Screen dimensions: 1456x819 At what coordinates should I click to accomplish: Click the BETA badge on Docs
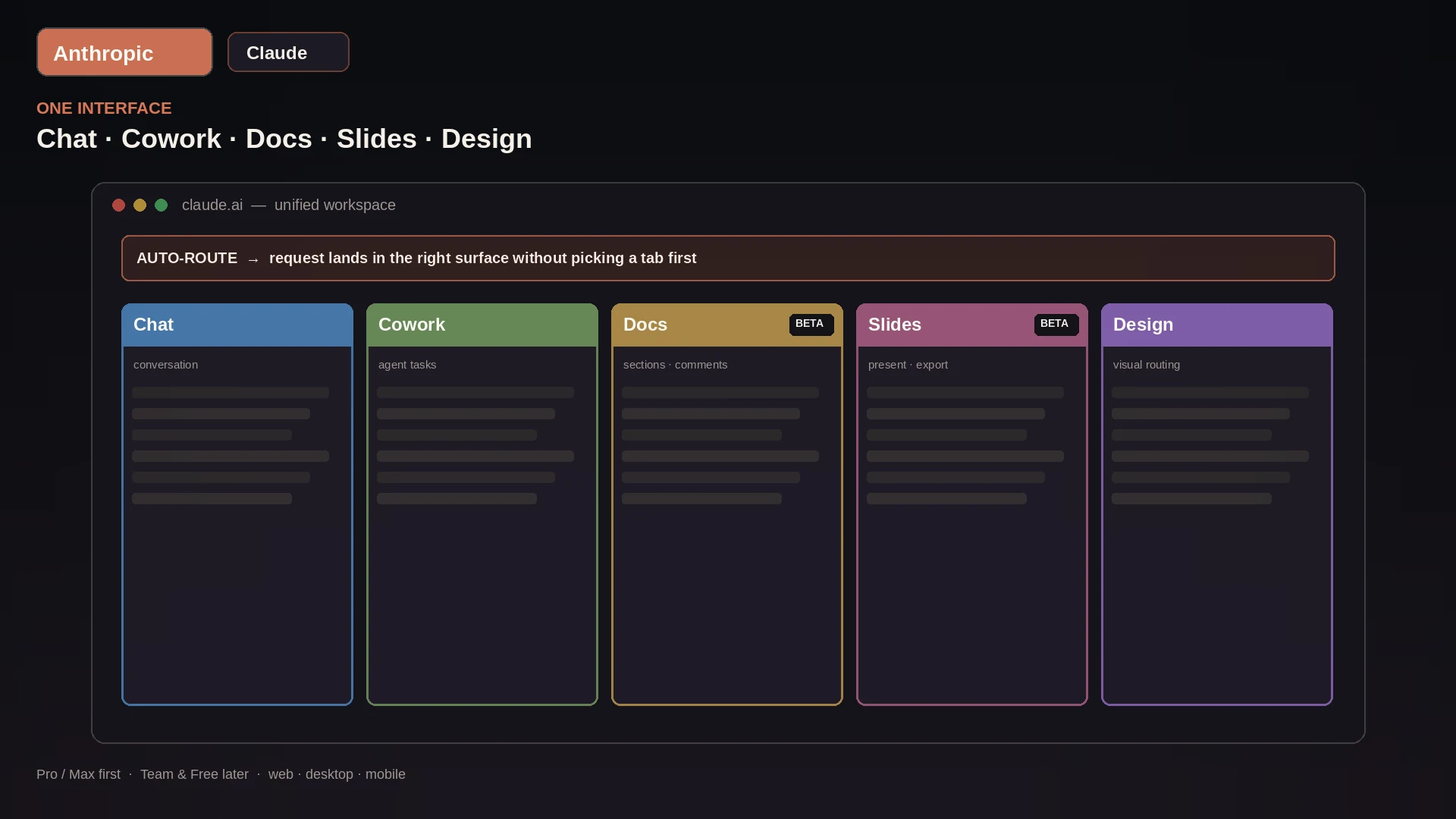coord(811,325)
